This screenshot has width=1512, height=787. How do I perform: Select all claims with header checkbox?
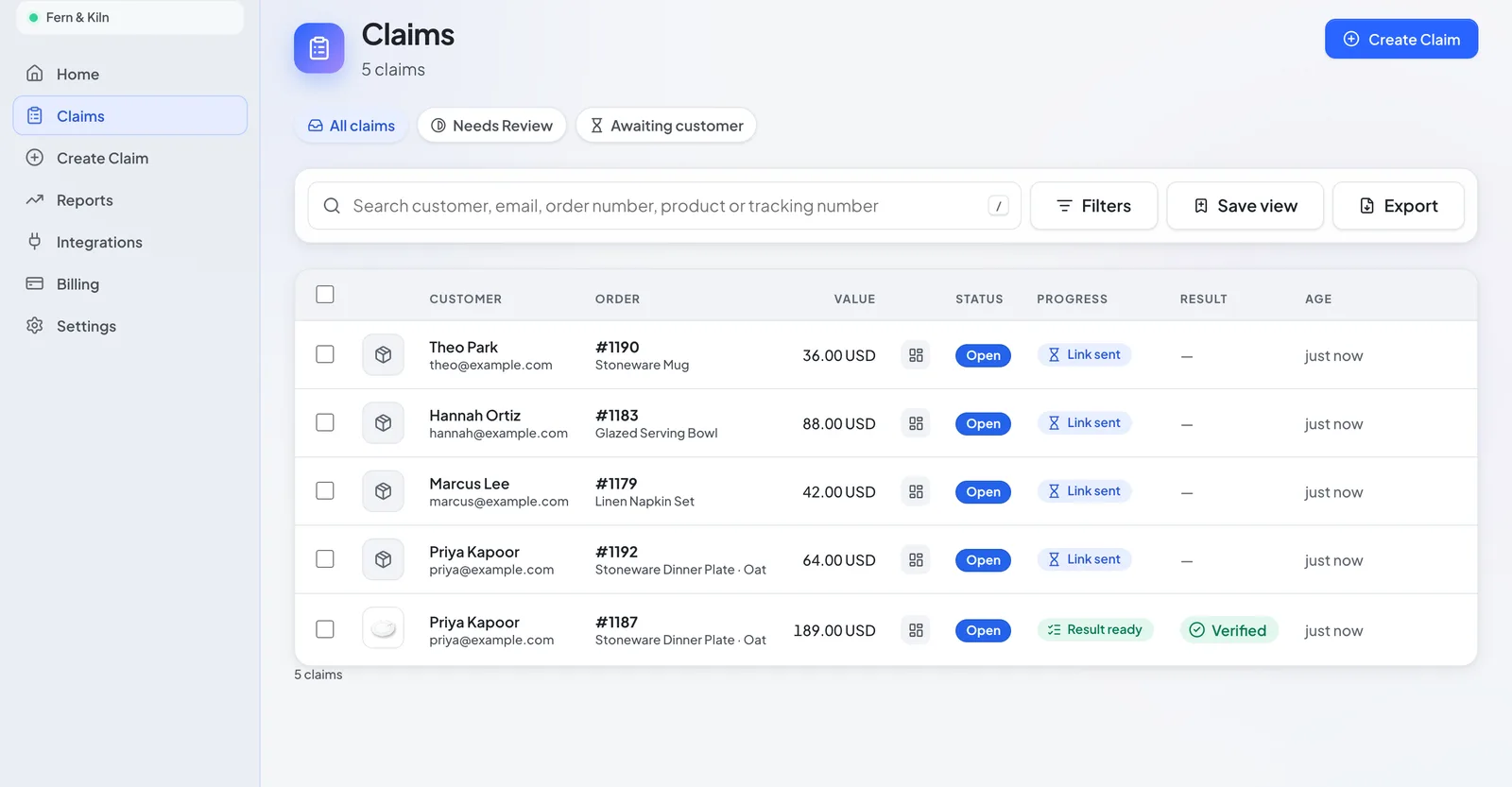(325, 295)
